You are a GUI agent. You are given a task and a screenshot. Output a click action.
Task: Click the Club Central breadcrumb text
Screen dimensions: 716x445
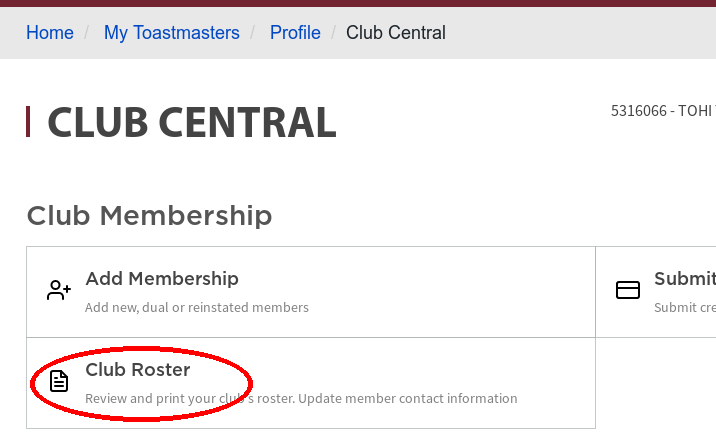(396, 33)
